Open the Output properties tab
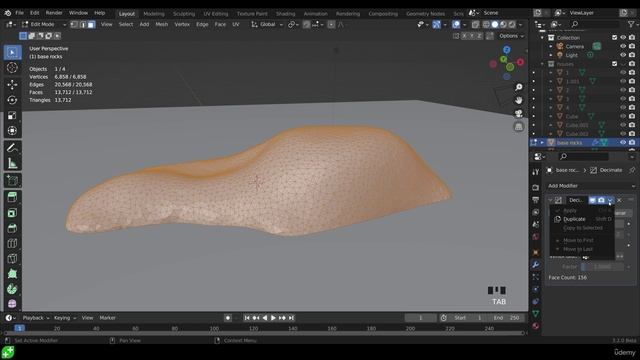640x360 pixels. coord(536,200)
